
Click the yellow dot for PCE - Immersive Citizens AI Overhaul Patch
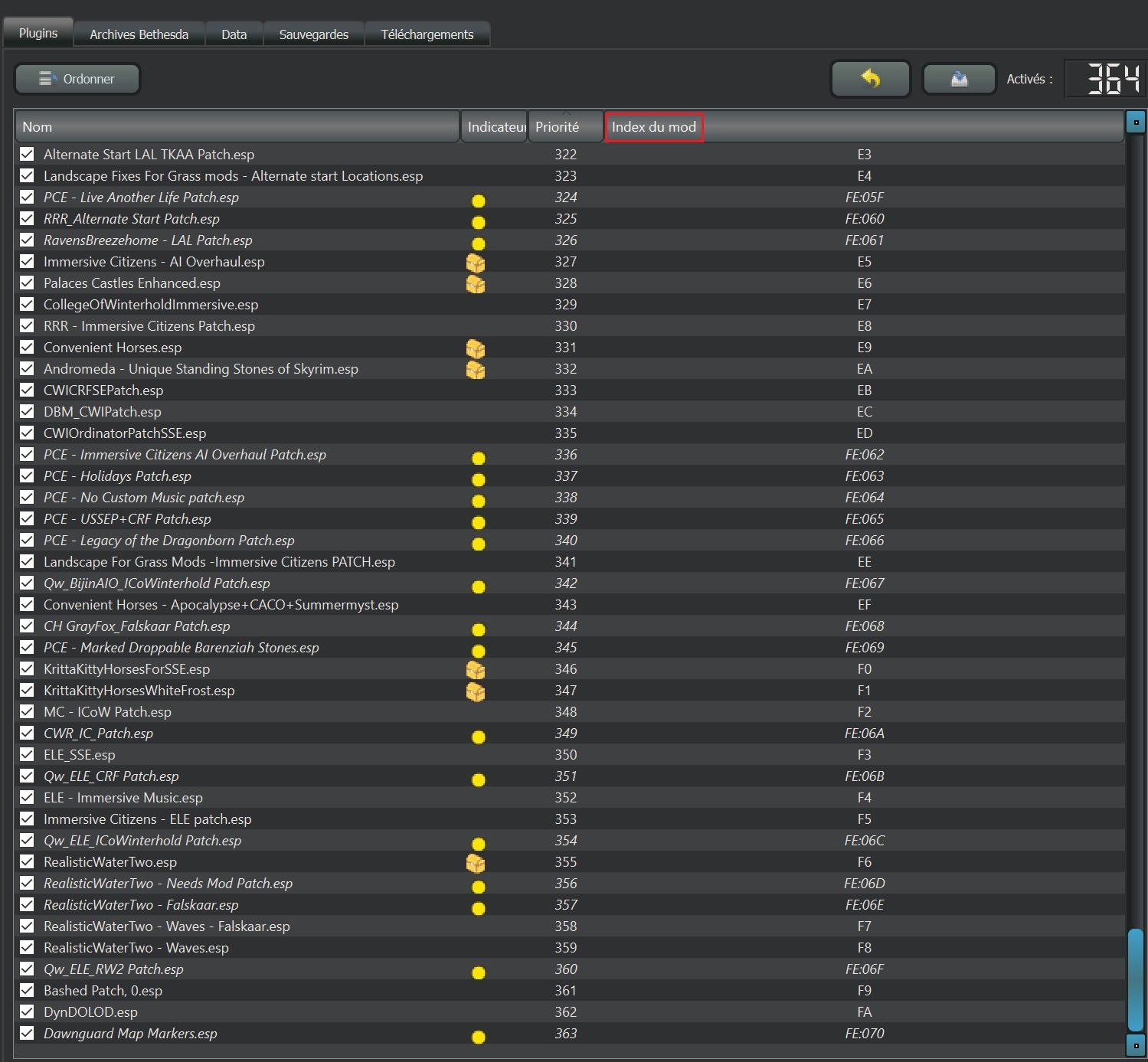pyautogui.click(x=479, y=459)
